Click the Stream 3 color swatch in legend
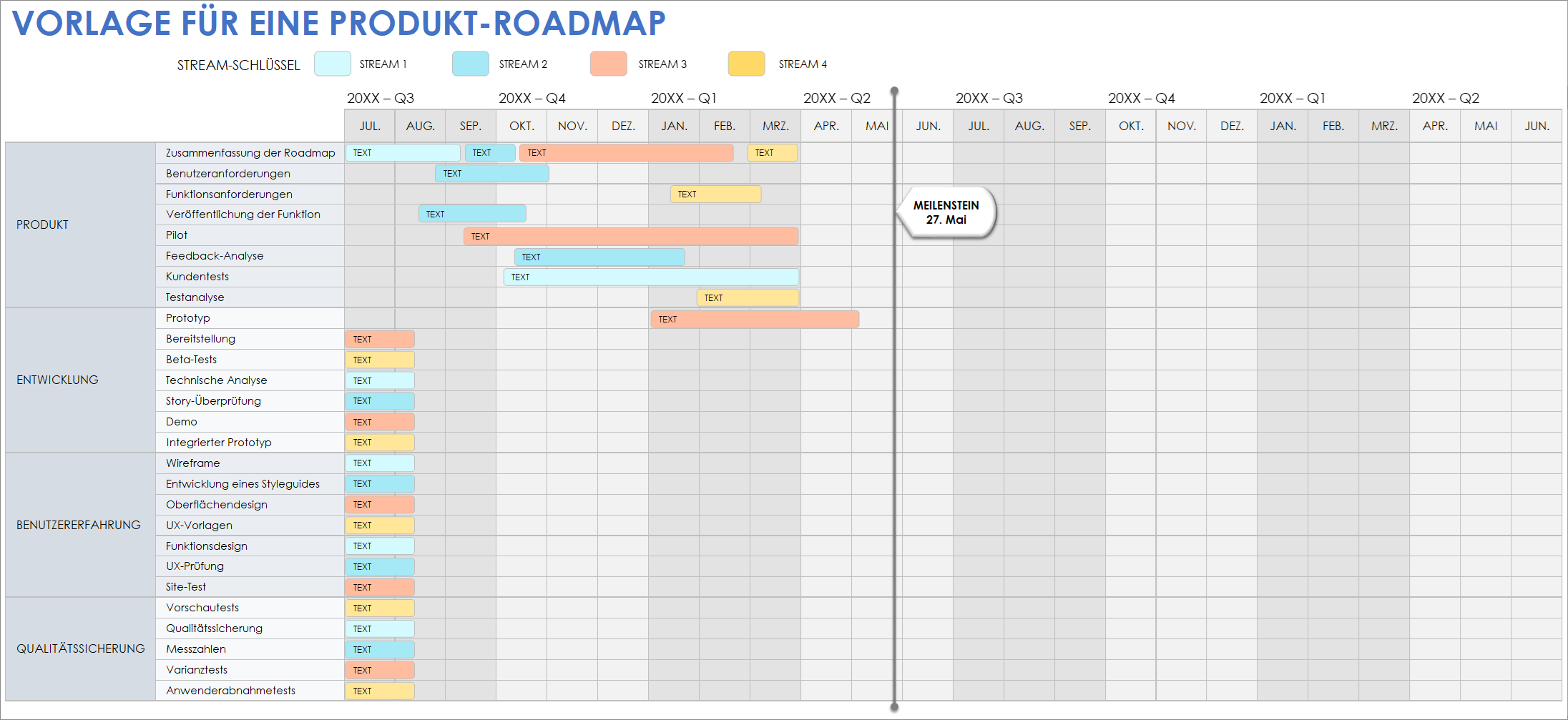Viewport: 1568px width, 720px height. tap(609, 64)
